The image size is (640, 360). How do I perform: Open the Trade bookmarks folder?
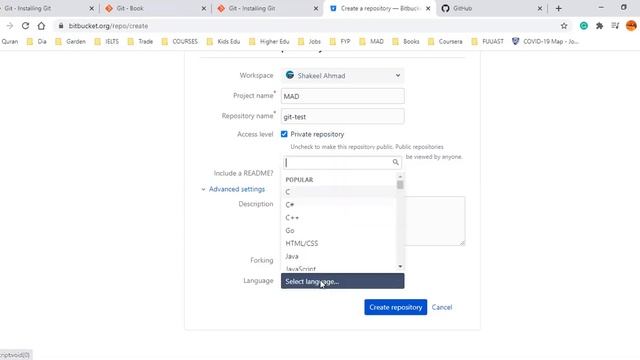(140, 41)
